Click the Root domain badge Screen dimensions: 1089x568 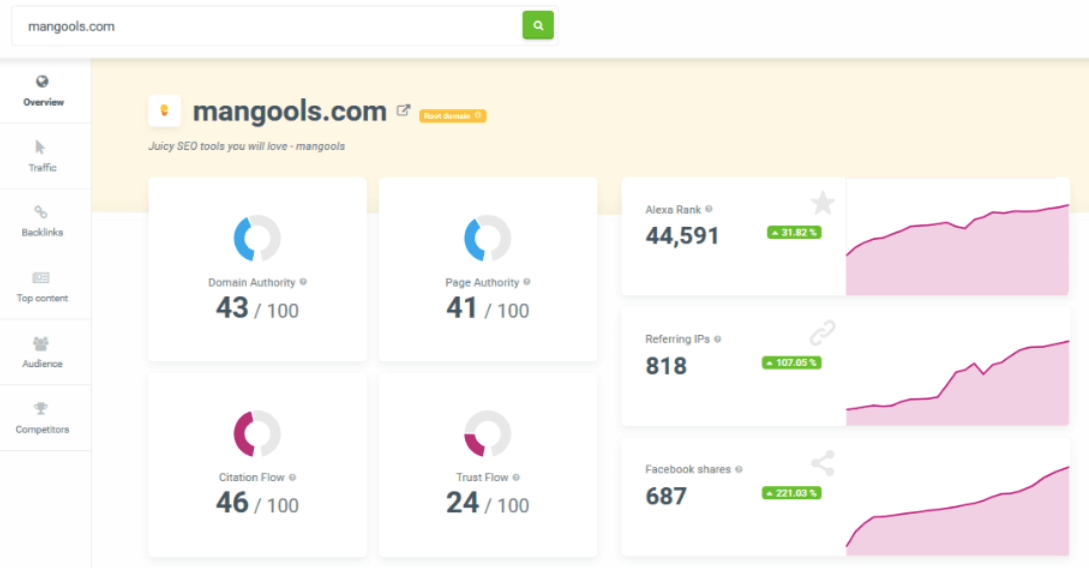click(452, 116)
